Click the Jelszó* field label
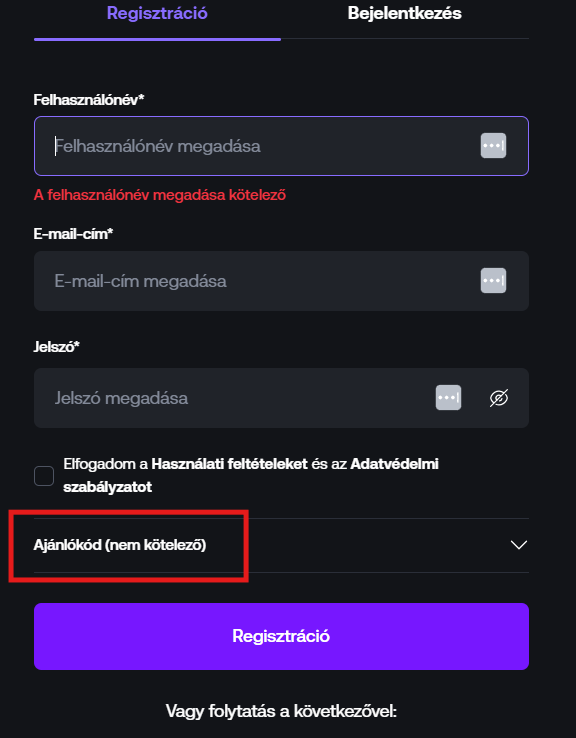Viewport: 576px width, 738px height. pos(56,347)
